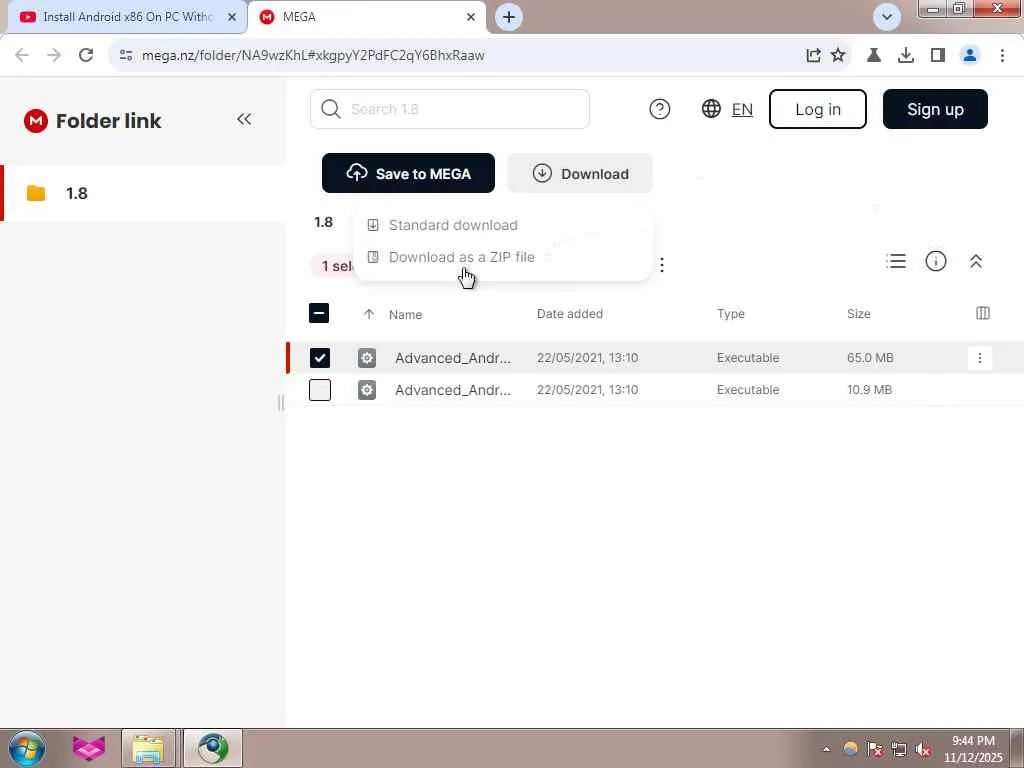
Task: Click executable icon of 65.0 MB file
Action: [x=367, y=358]
